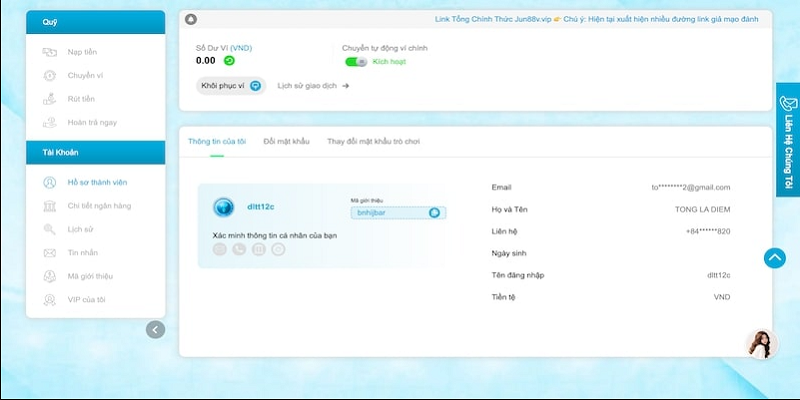Click the copy icon beside referral code bnhijbar
The image size is (800, 400).
click(434, 212)
